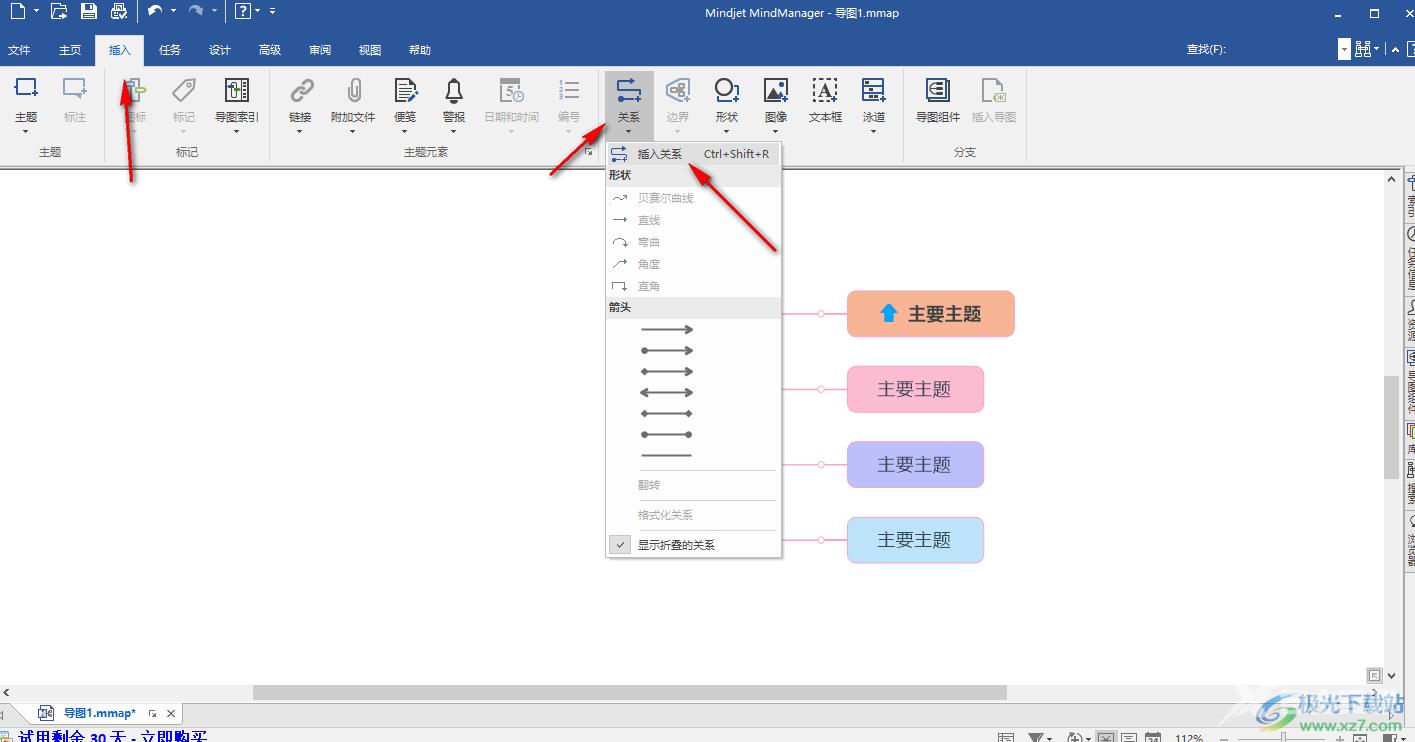The width and height of the screenshot is (1415, 742).
Task: Click the Redo arrow icon
Action: [x=196, y=11]
